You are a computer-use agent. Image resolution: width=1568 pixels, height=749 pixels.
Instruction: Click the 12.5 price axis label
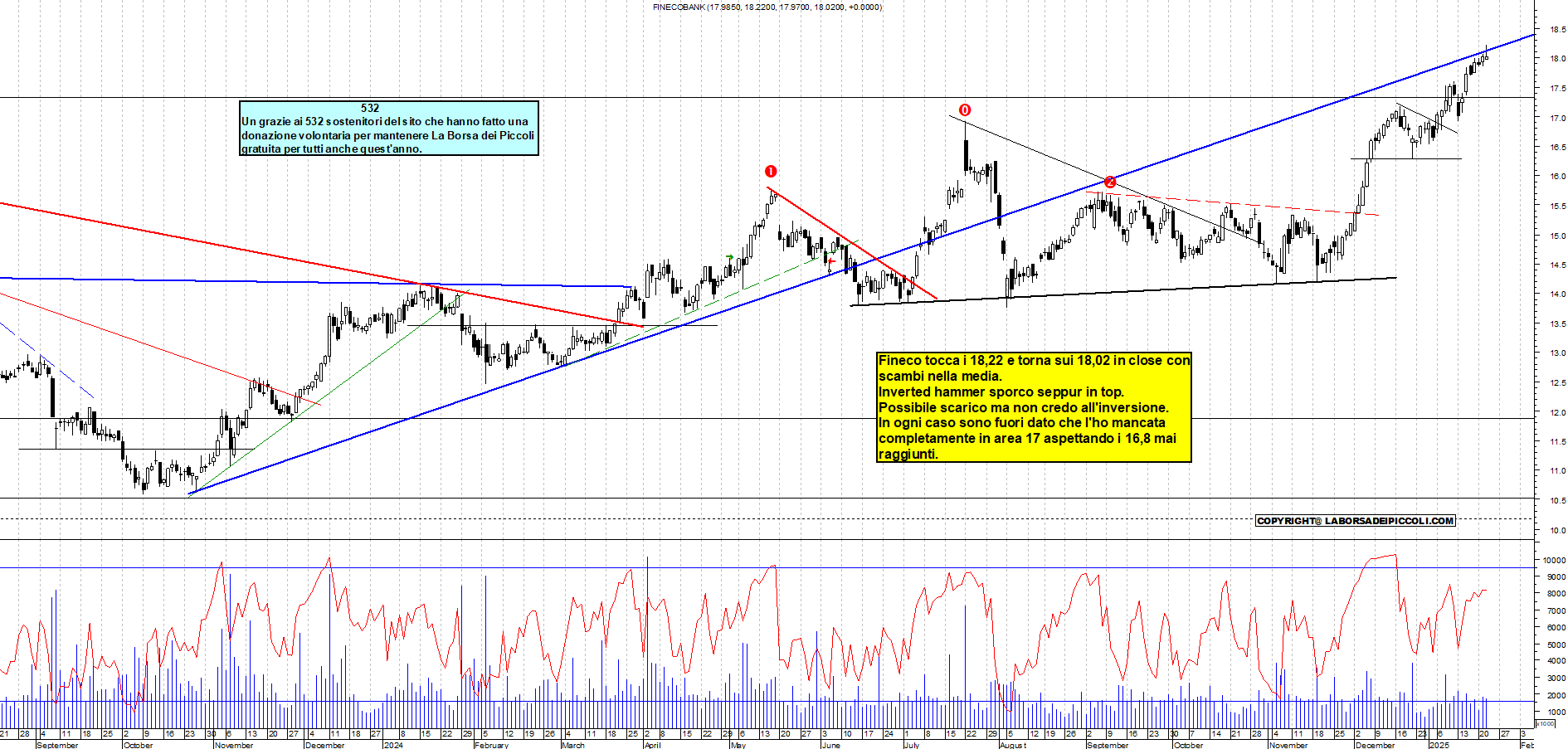pos(1557,383)
